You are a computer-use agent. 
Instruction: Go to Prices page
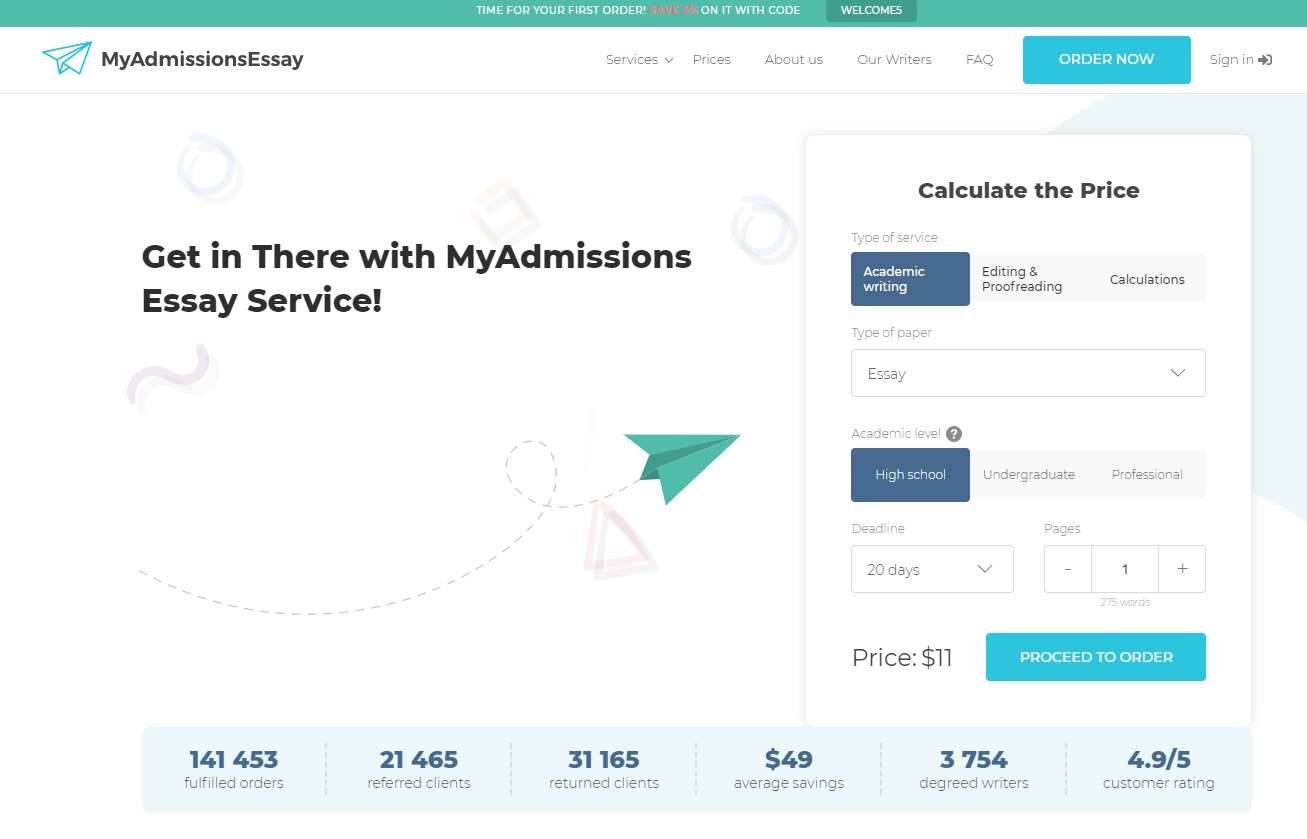tap(711, 60)
